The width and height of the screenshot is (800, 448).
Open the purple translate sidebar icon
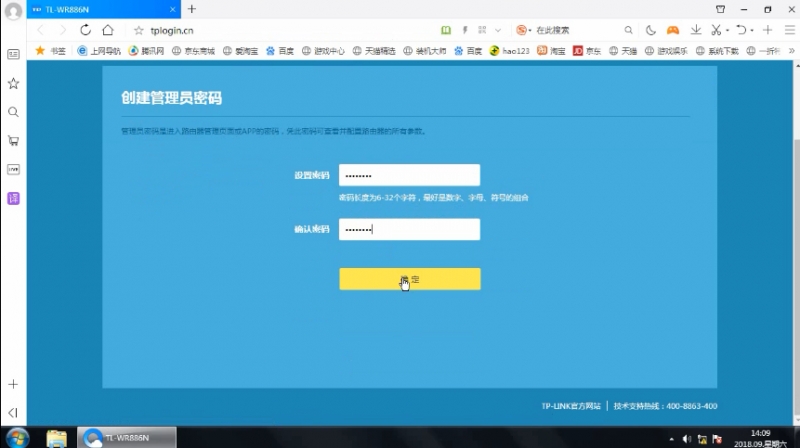tap(13, 198)
